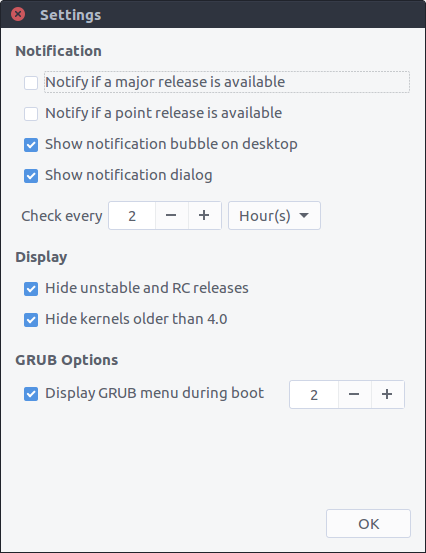Toggle Hide unstable and RC releases
Image resolution: width=426 pixels, height=553 pixels.
[x=31, y=289]
